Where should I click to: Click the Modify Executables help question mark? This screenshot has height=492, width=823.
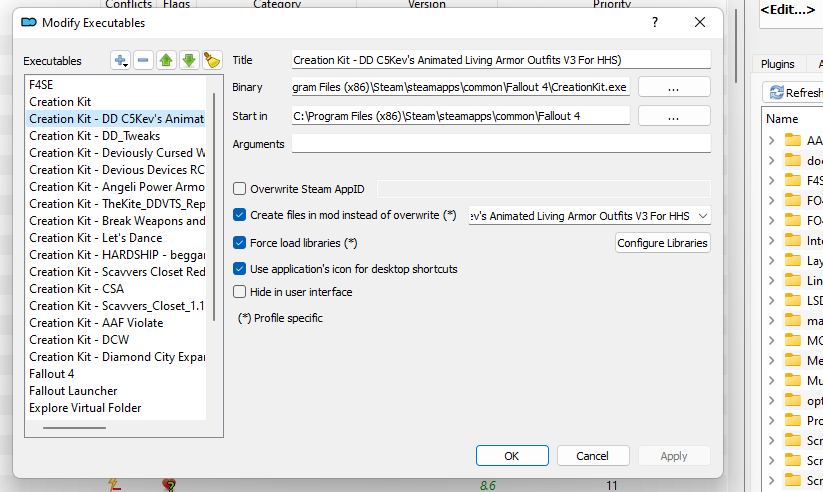click(655, 22)
